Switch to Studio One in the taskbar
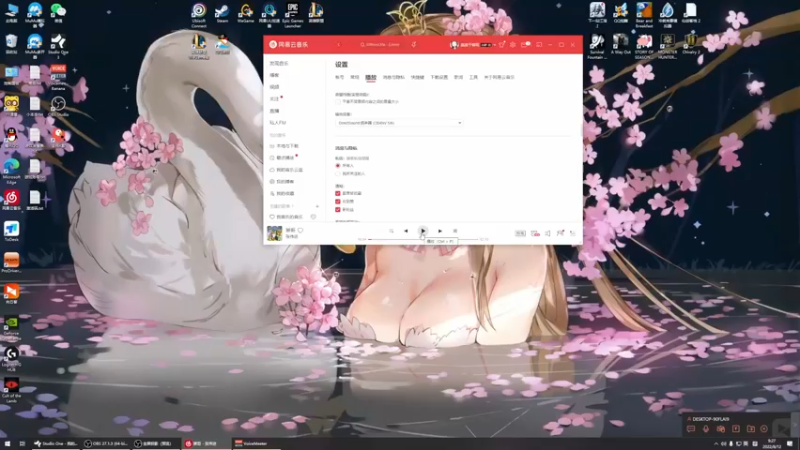This screenshot has width=800, height=450. [55, 444]
